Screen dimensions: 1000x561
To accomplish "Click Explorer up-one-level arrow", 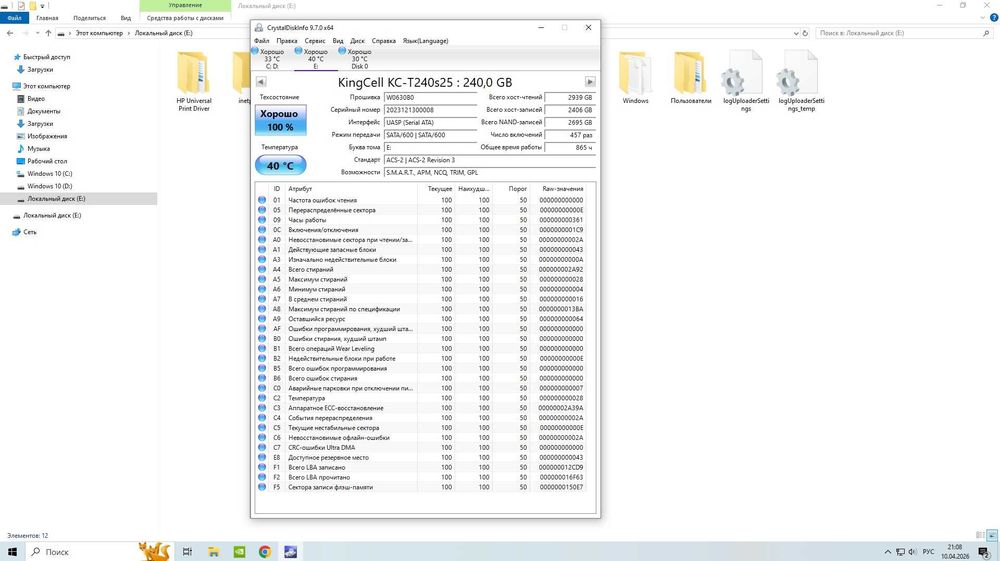I will 48,33.
